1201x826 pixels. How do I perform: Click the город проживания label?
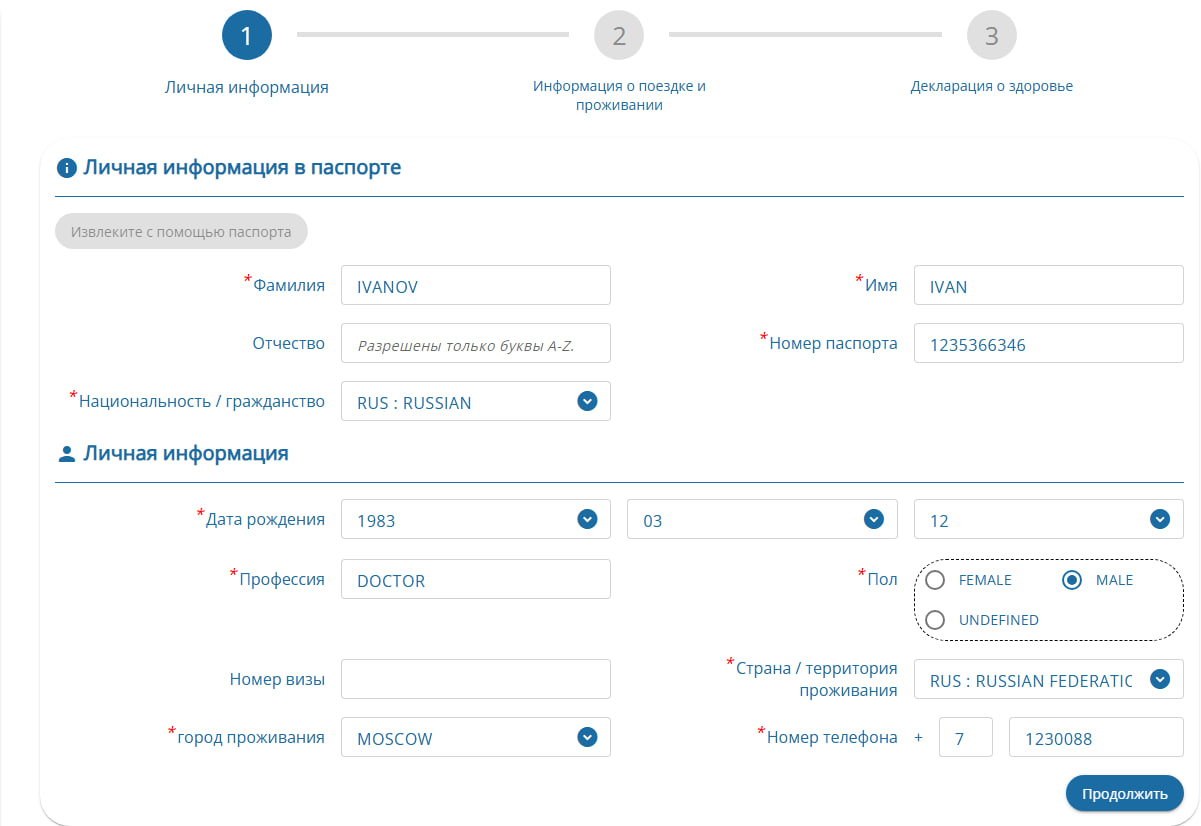pos(251,737)
